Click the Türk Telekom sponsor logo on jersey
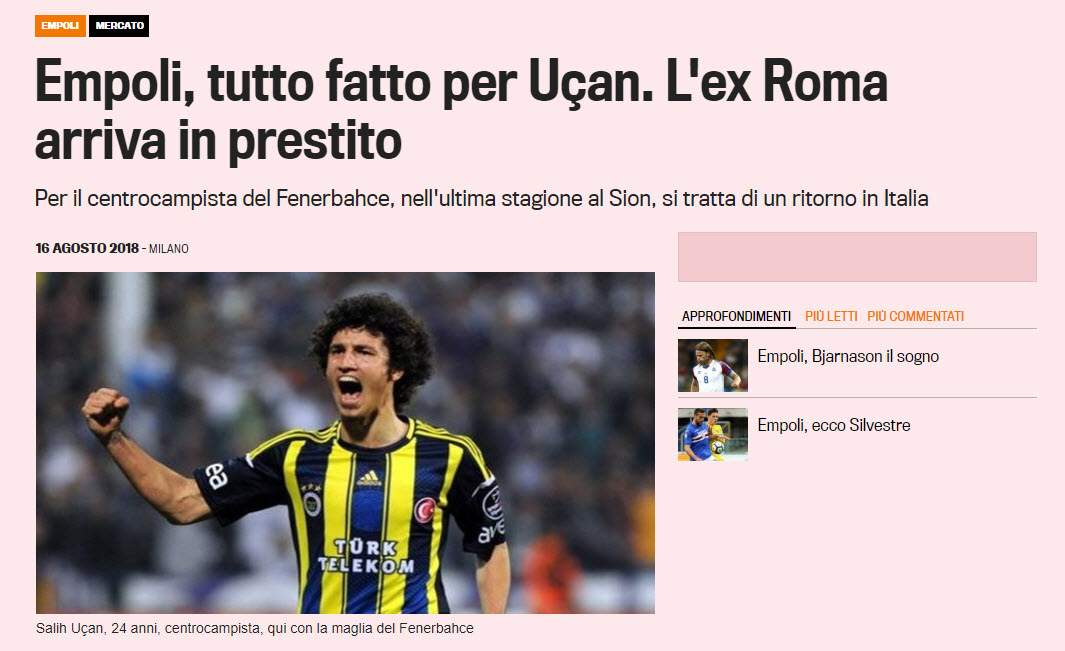 tap(366, 557)
